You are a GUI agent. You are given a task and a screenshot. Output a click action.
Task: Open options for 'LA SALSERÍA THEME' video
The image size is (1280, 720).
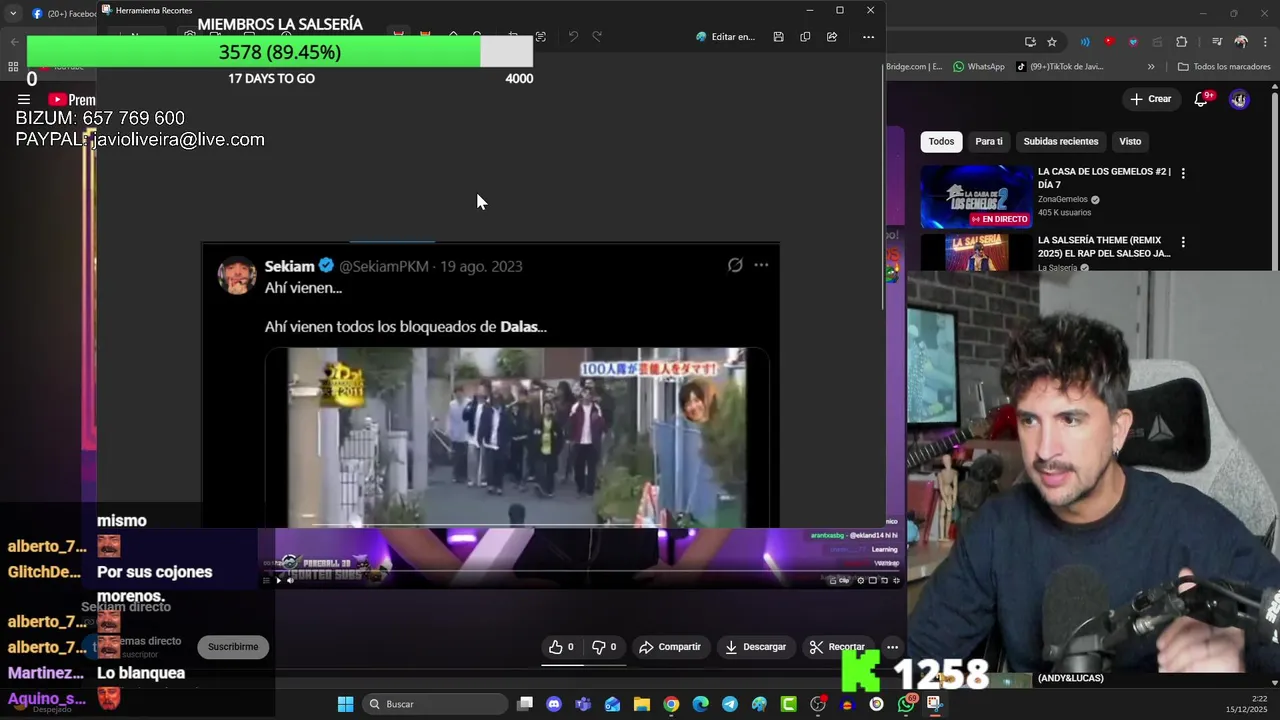1183,242
